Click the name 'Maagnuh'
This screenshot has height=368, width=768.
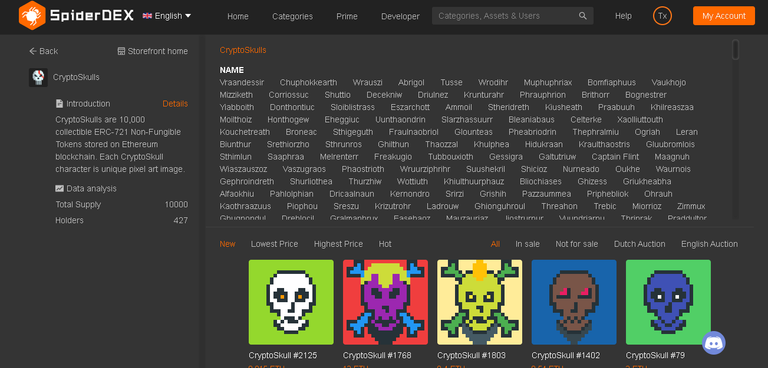(x=672, y=157)
